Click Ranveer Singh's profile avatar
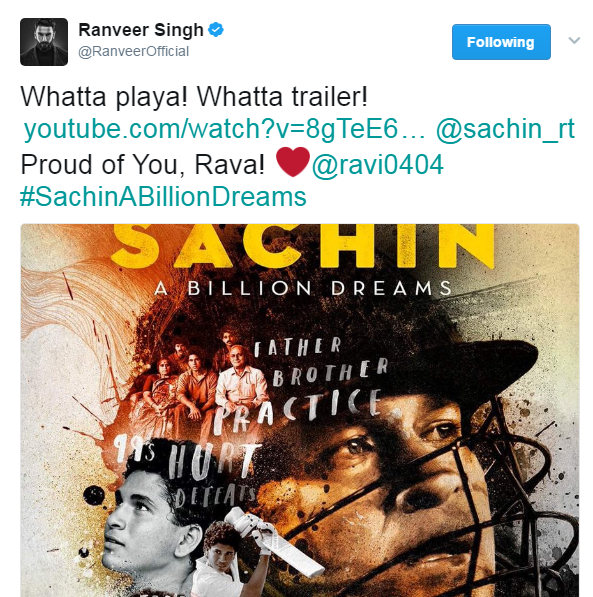 44,42
